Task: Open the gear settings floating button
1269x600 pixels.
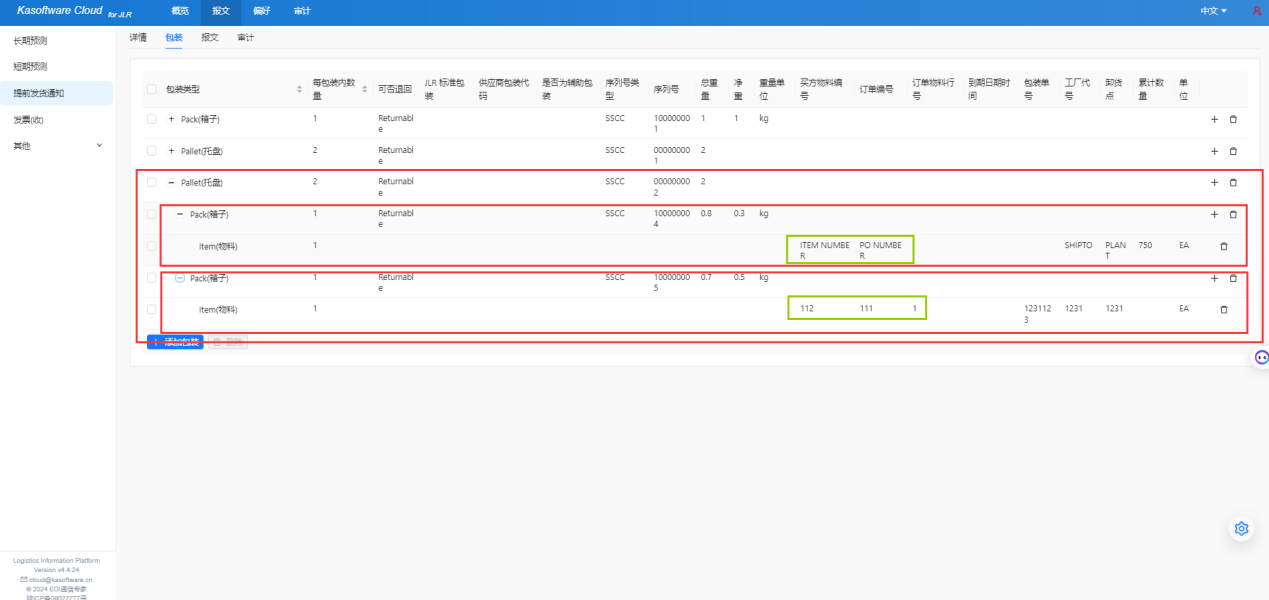Action: (1241, 528)
